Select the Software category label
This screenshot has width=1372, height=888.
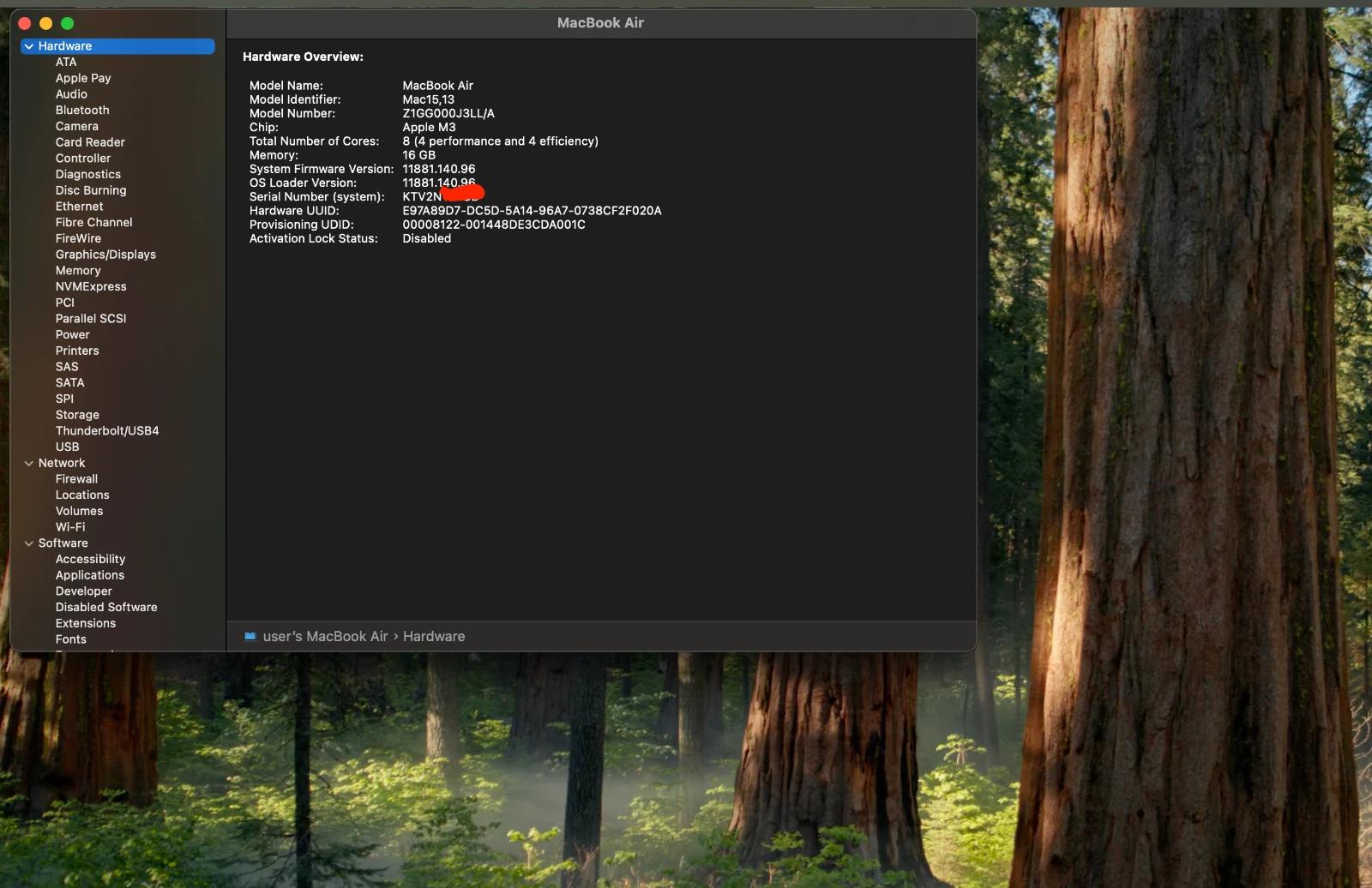(63, 543)
